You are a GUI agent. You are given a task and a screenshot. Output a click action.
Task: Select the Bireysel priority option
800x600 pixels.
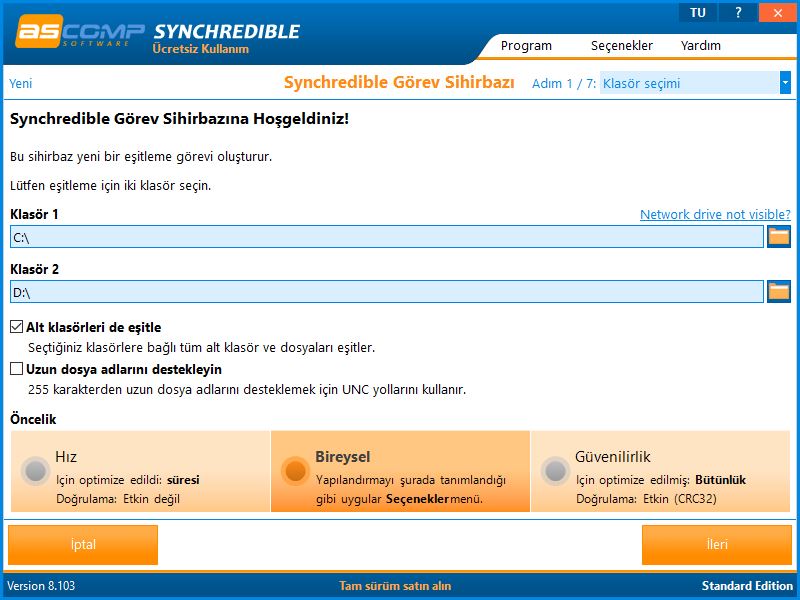point(401,471)
